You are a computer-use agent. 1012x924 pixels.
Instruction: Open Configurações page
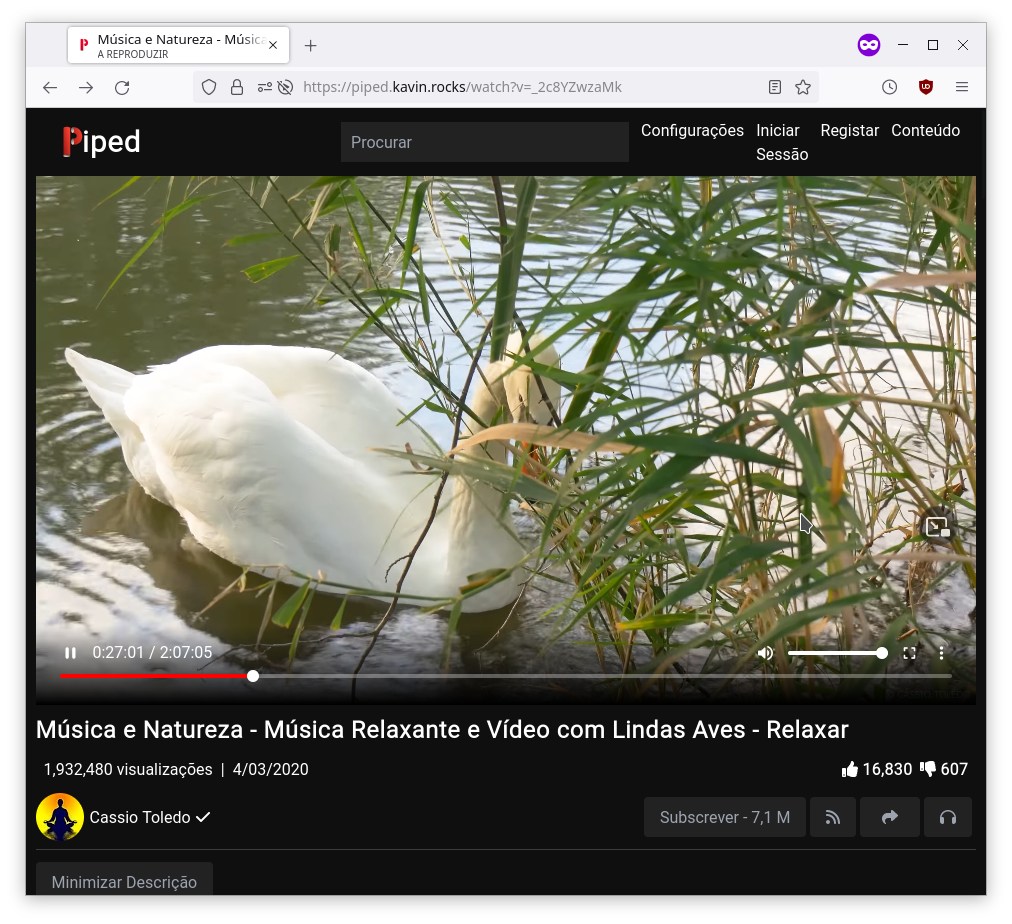692,130
